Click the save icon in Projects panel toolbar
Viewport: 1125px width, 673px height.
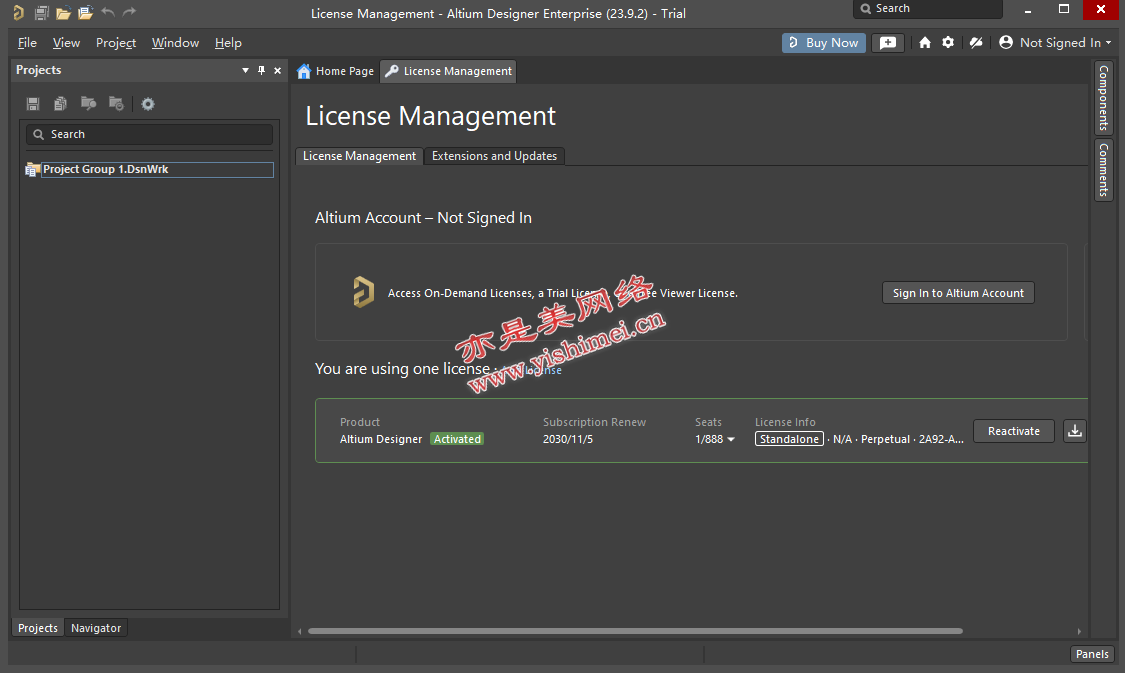pos(33,104)
